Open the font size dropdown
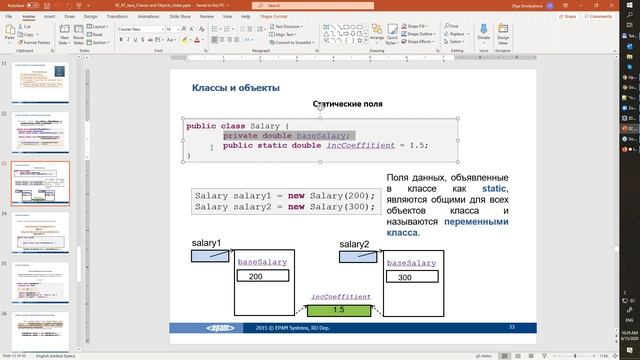Viewport: 640px width, 360px height. point(178,29)
